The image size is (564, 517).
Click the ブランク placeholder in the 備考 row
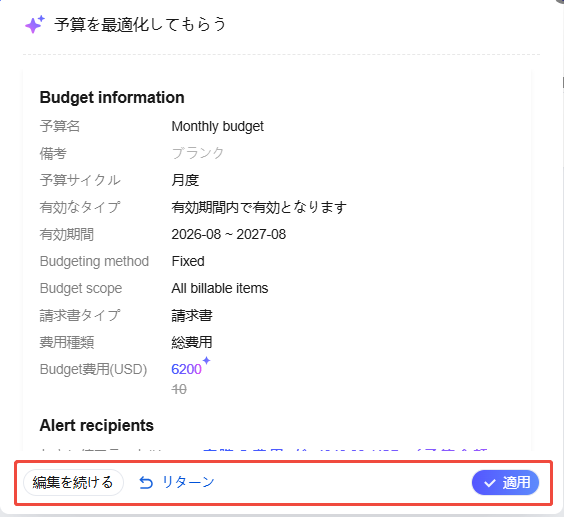[197, 153]
